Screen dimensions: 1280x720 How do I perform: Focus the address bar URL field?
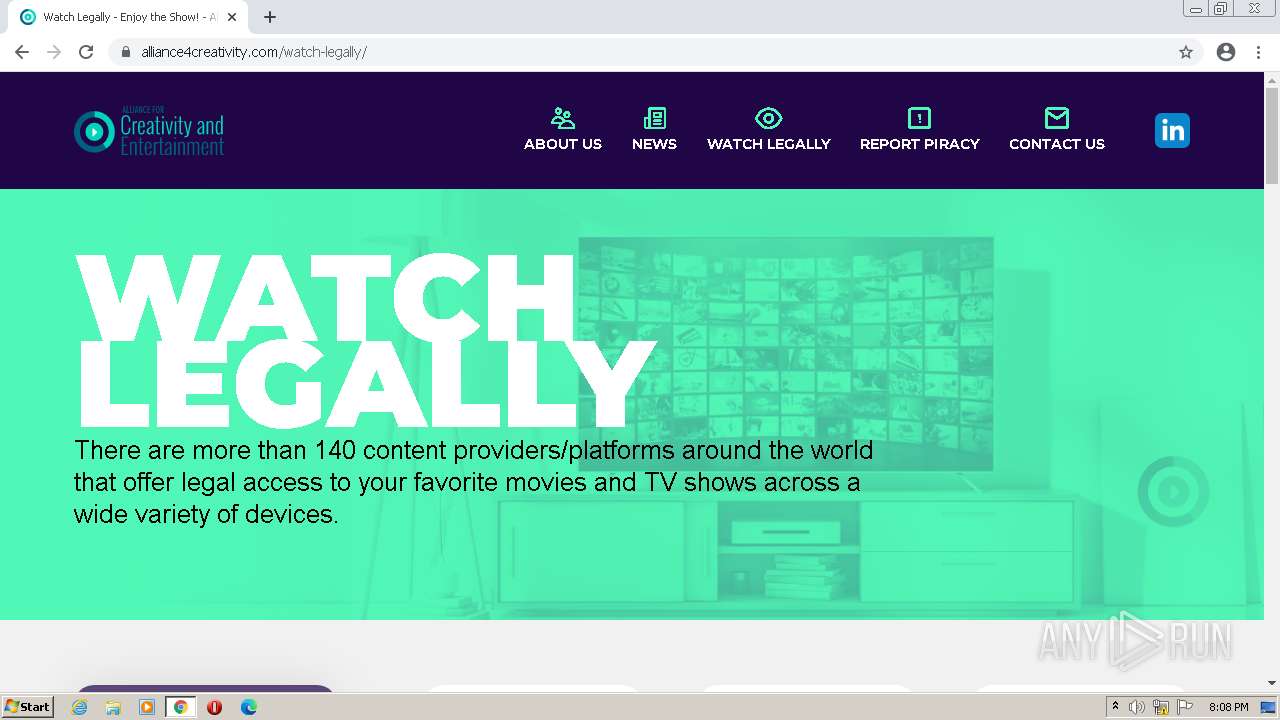click(640, 52)
